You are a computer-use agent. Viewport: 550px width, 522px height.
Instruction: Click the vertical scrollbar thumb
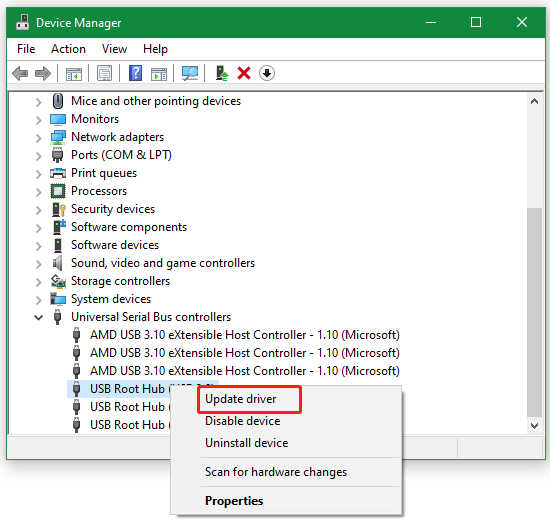(x=534, y=313)
